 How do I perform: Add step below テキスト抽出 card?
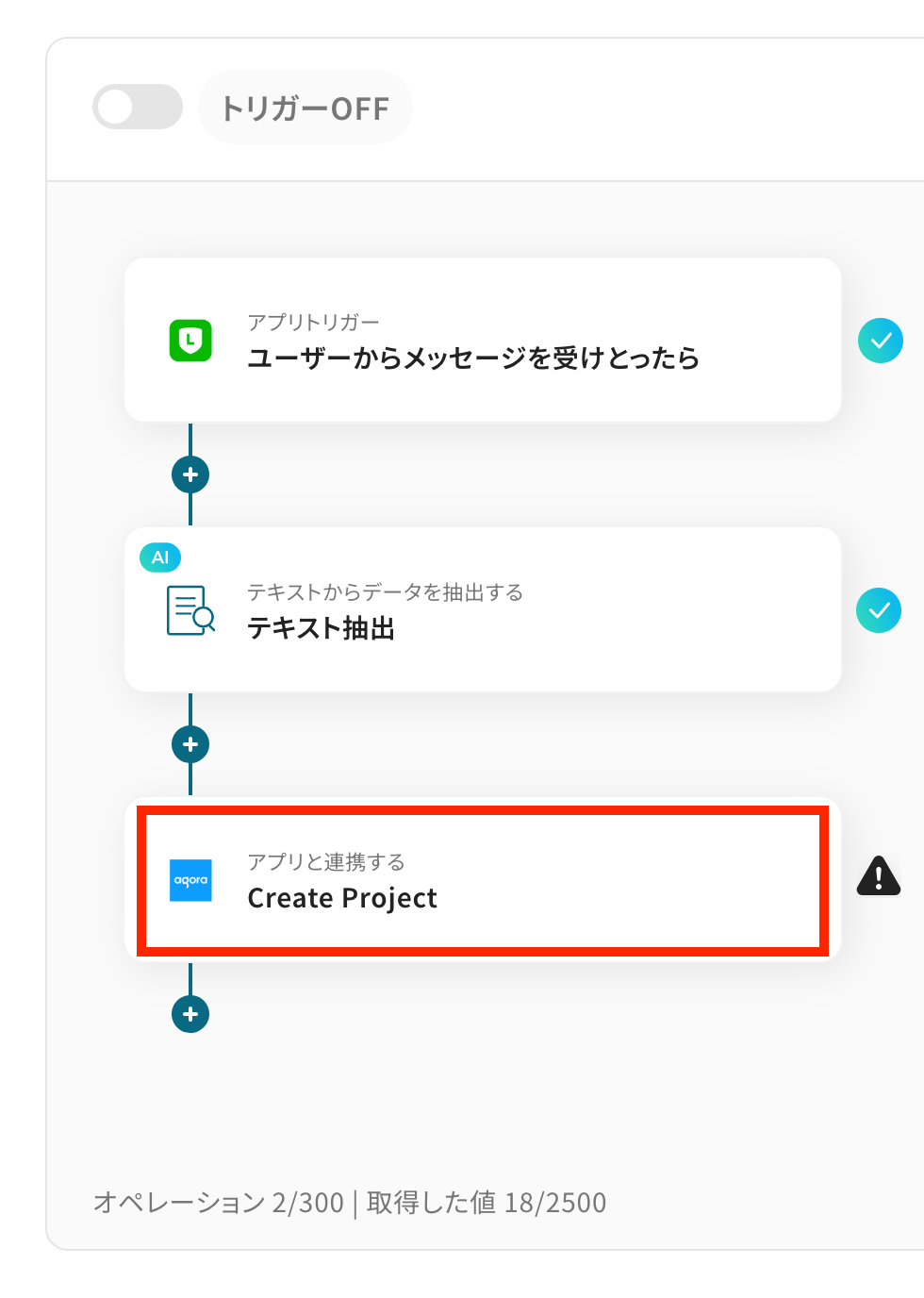click(190, 744)
